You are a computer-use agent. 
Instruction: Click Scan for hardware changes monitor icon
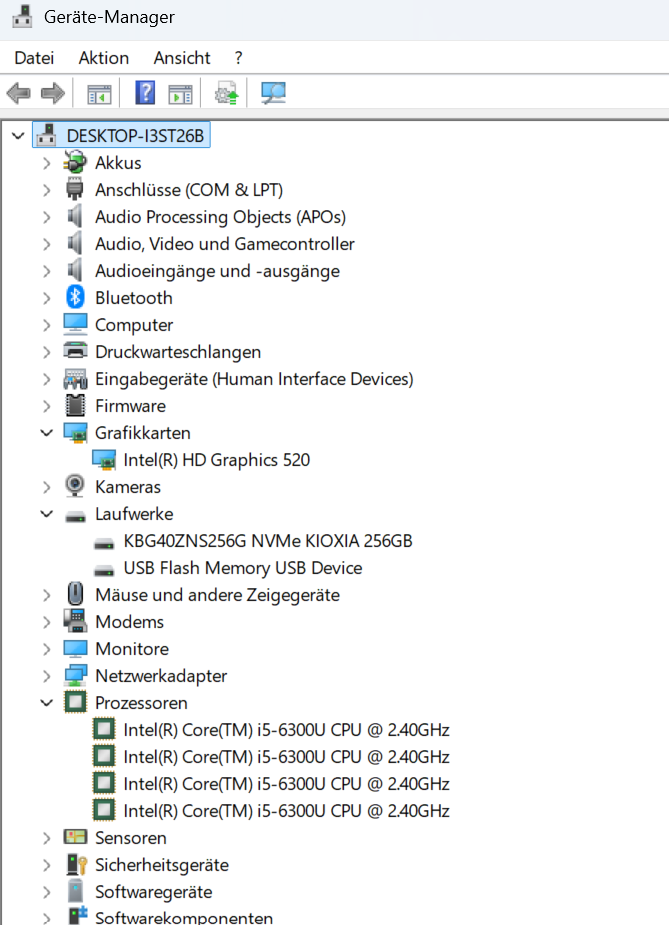point(273,93)
